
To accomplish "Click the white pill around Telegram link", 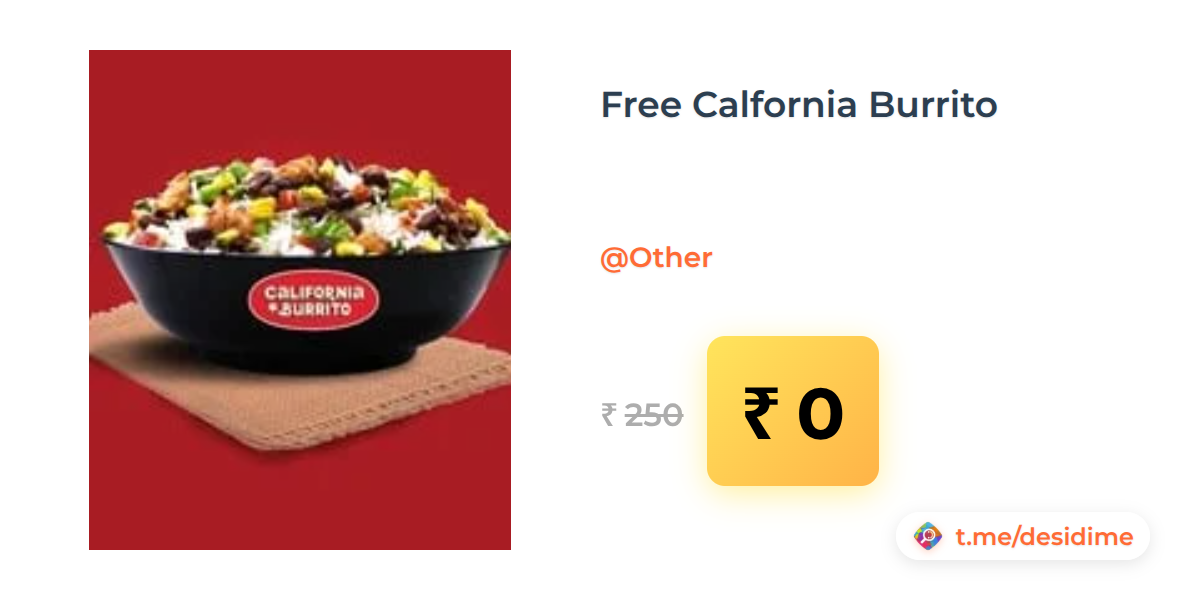I will pos(1023,536).
